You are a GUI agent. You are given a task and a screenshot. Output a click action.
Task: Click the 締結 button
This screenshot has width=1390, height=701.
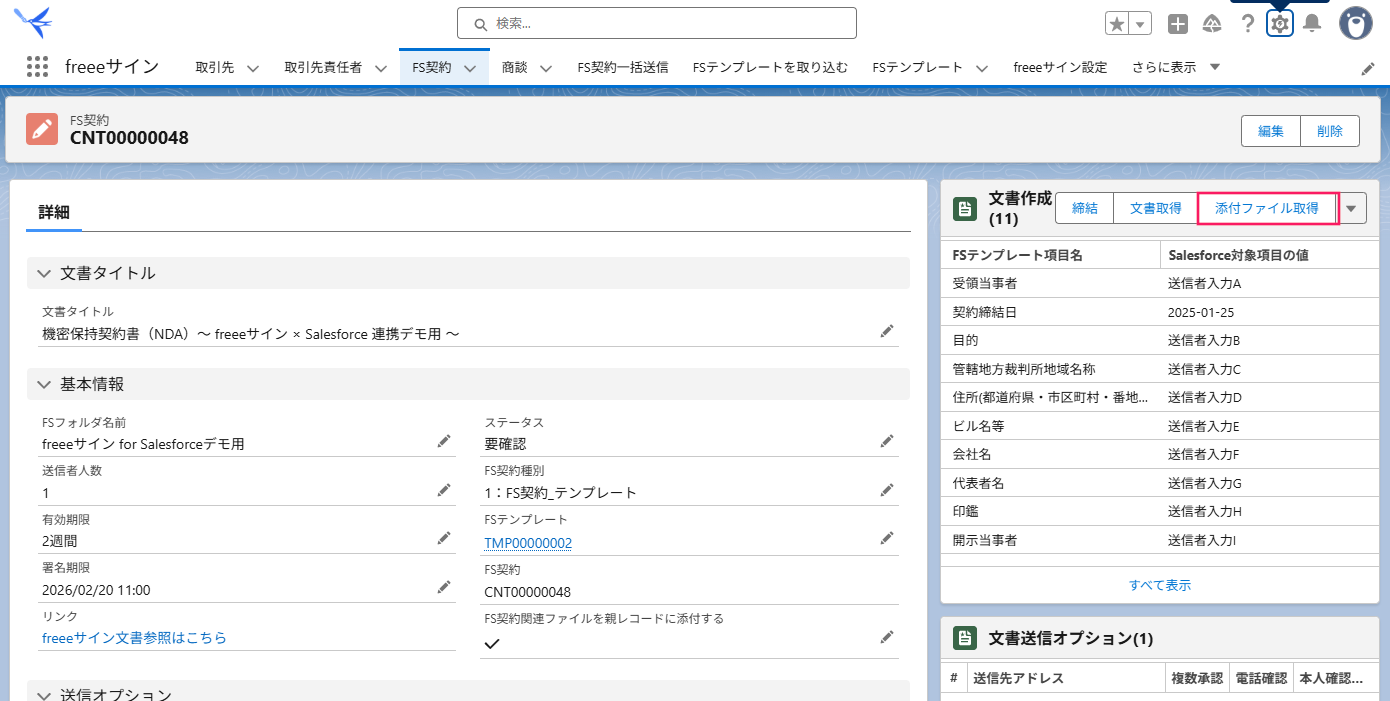tap(1085, 208)
